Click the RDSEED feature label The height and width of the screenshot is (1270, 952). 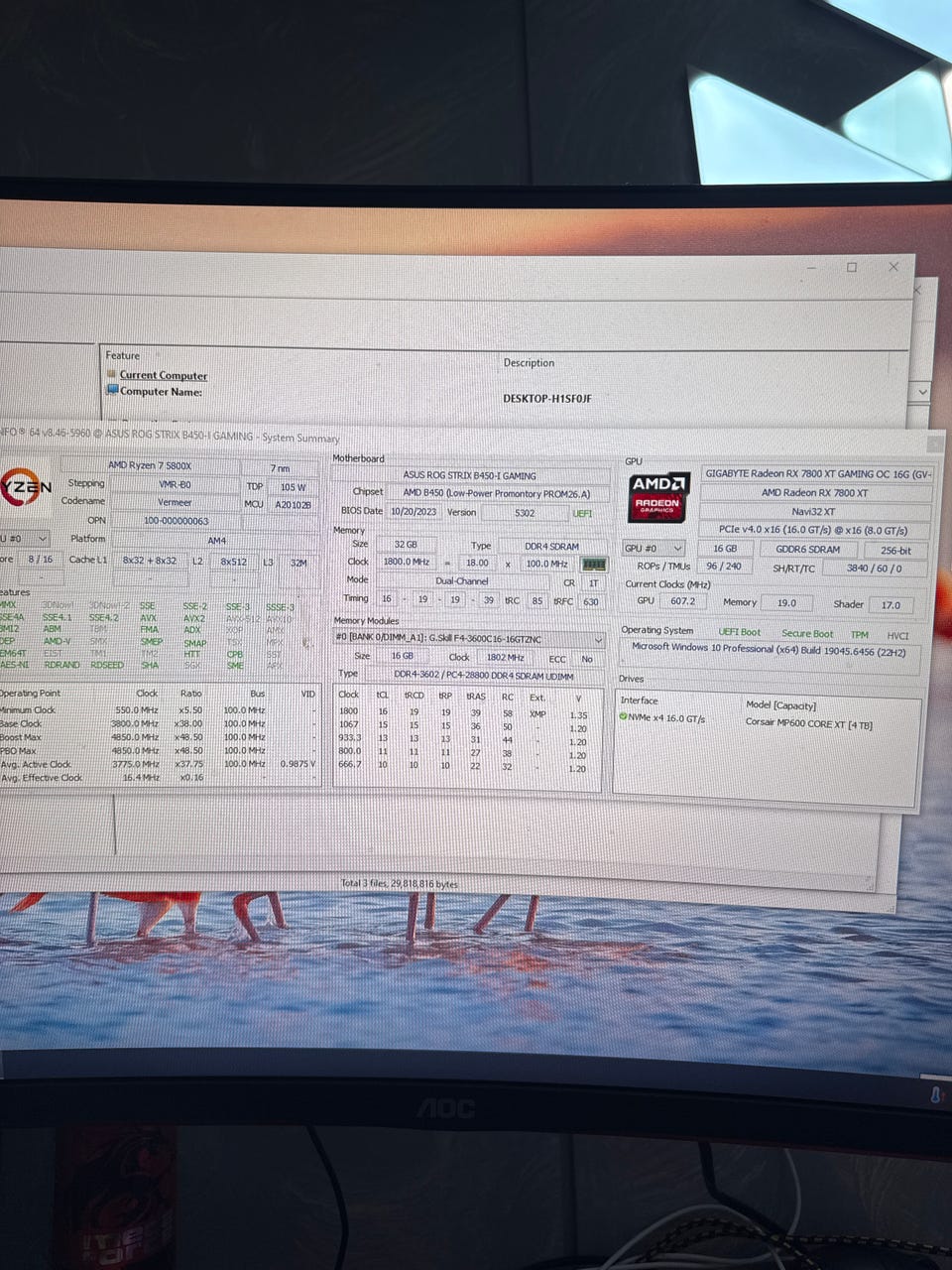pyautogui.click(x=107, y=665)
